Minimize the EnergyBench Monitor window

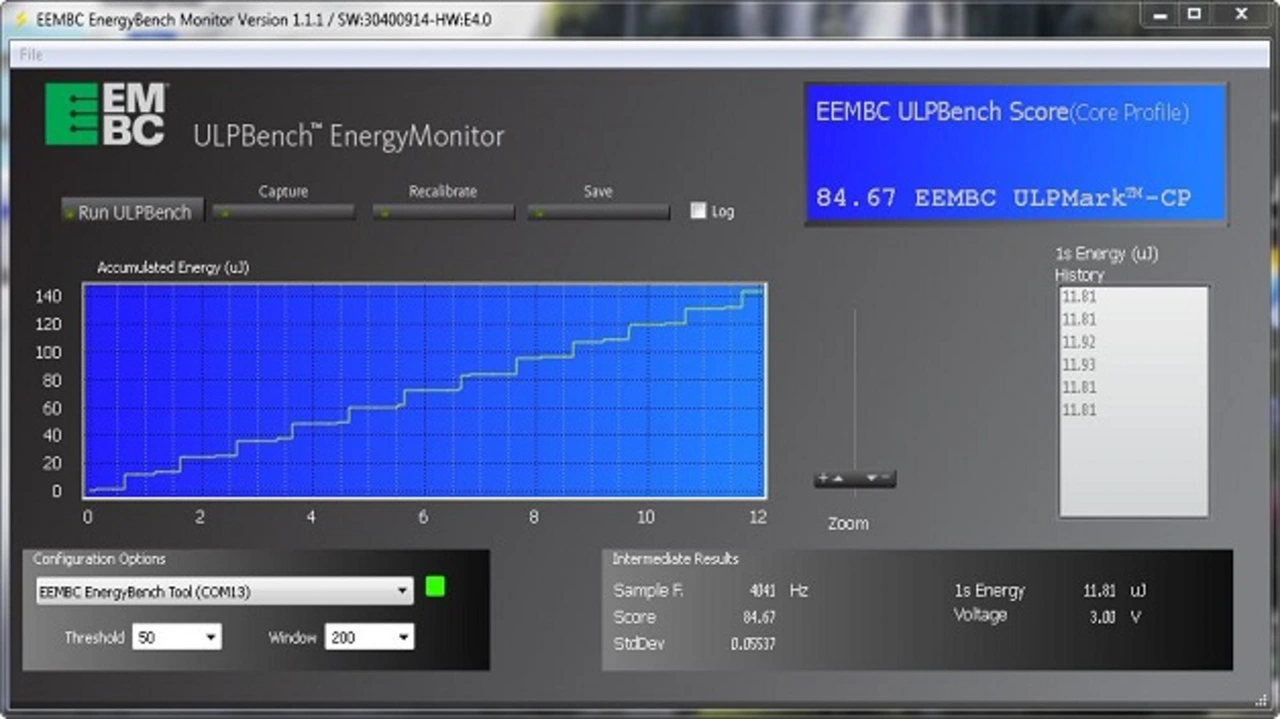click(1158, 14)
